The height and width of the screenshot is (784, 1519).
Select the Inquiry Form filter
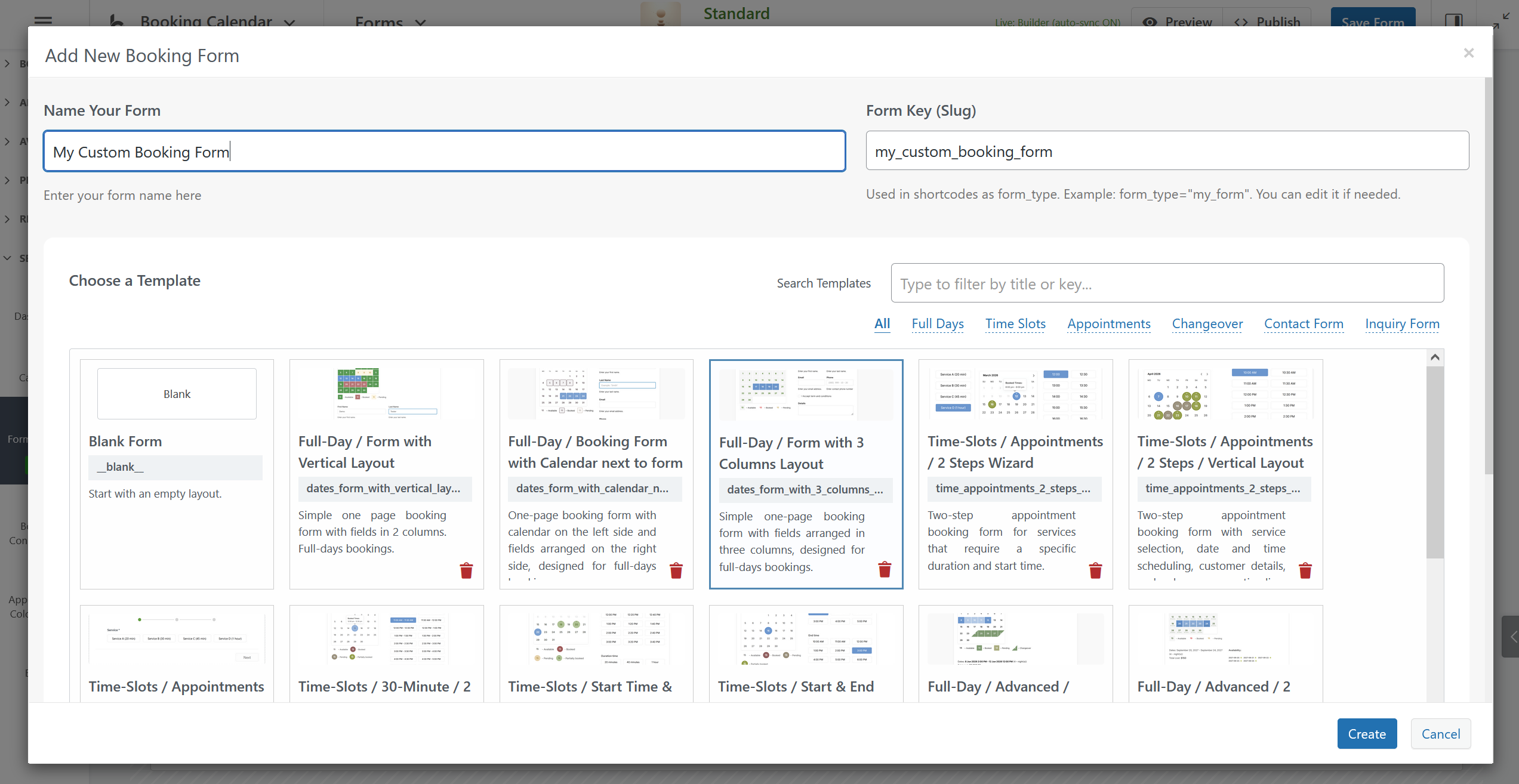coord(1402,323)
